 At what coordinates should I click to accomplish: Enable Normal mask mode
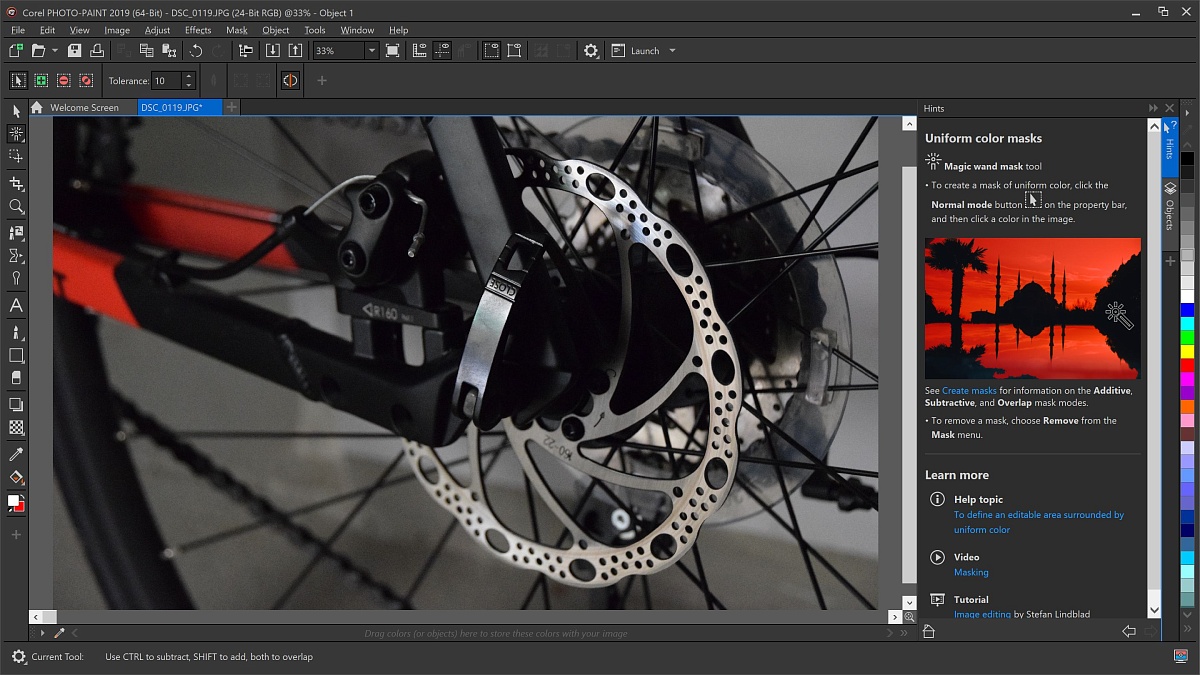click(18, 81)
